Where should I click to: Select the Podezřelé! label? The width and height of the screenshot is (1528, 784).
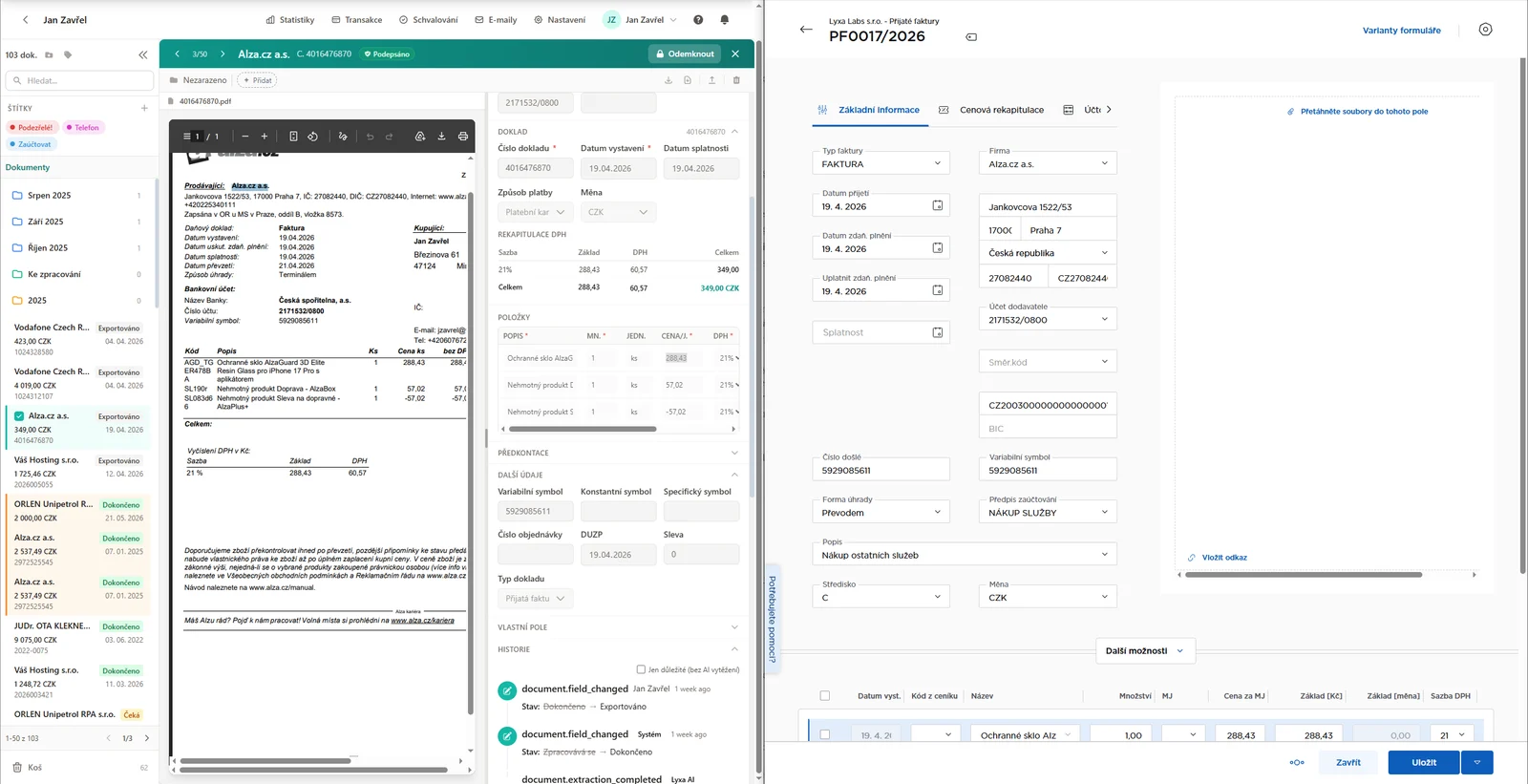coord(32,127)
